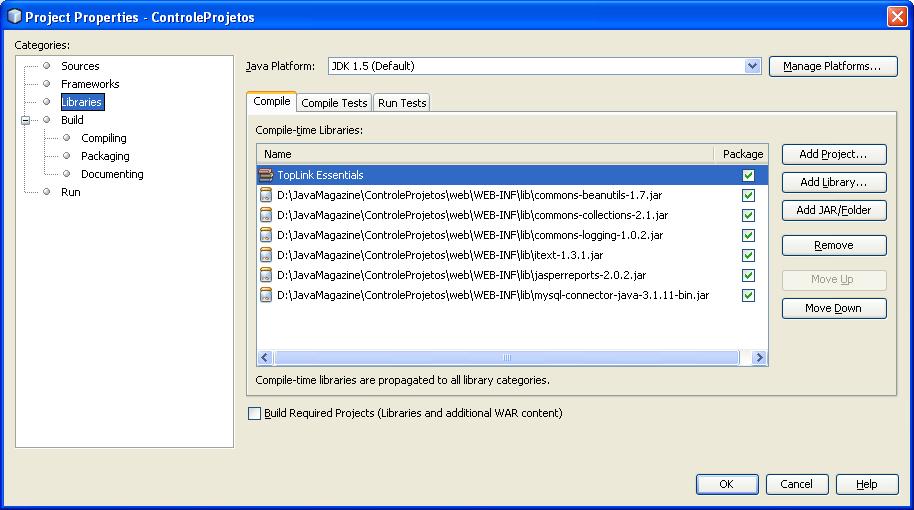Click the jasperreports-2.0.2.jar file icon
This screenshot has width=914, height=510.
[266, 275]
